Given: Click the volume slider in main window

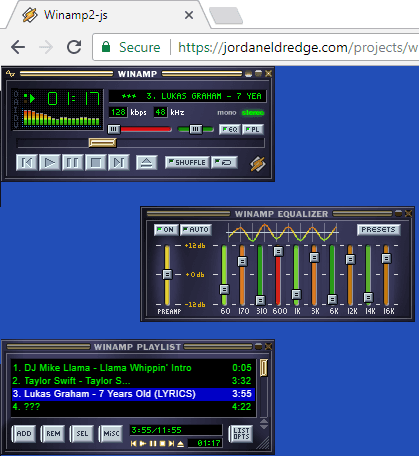Looking at the screenshot, I should (x=139, y=129).
